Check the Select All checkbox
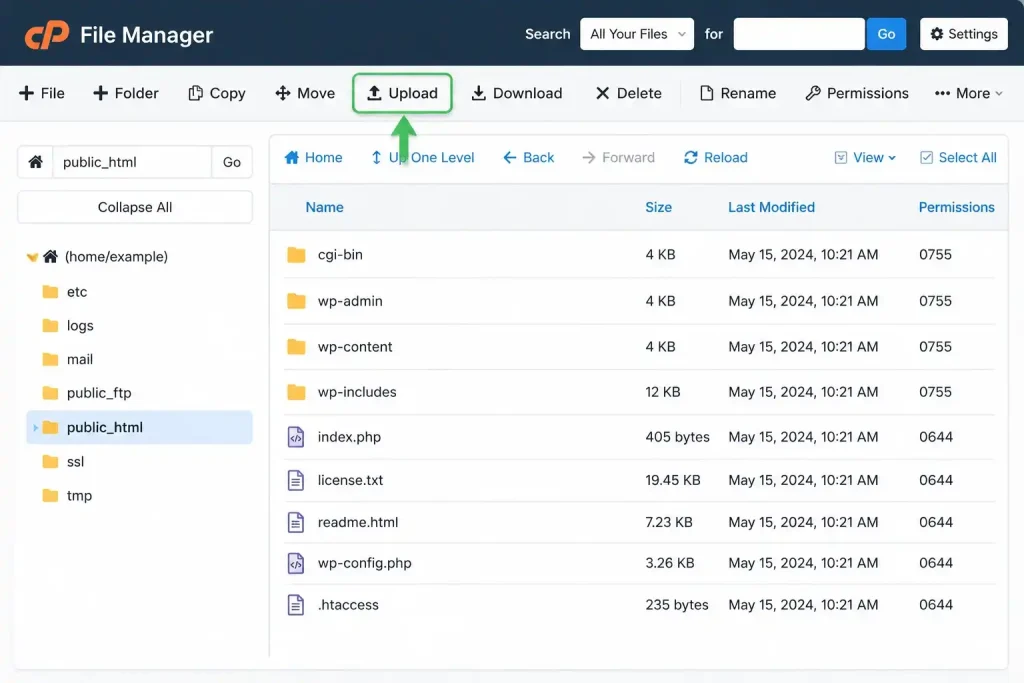Viewport: 1024px width, 683px height. click(x=926, y=157)
